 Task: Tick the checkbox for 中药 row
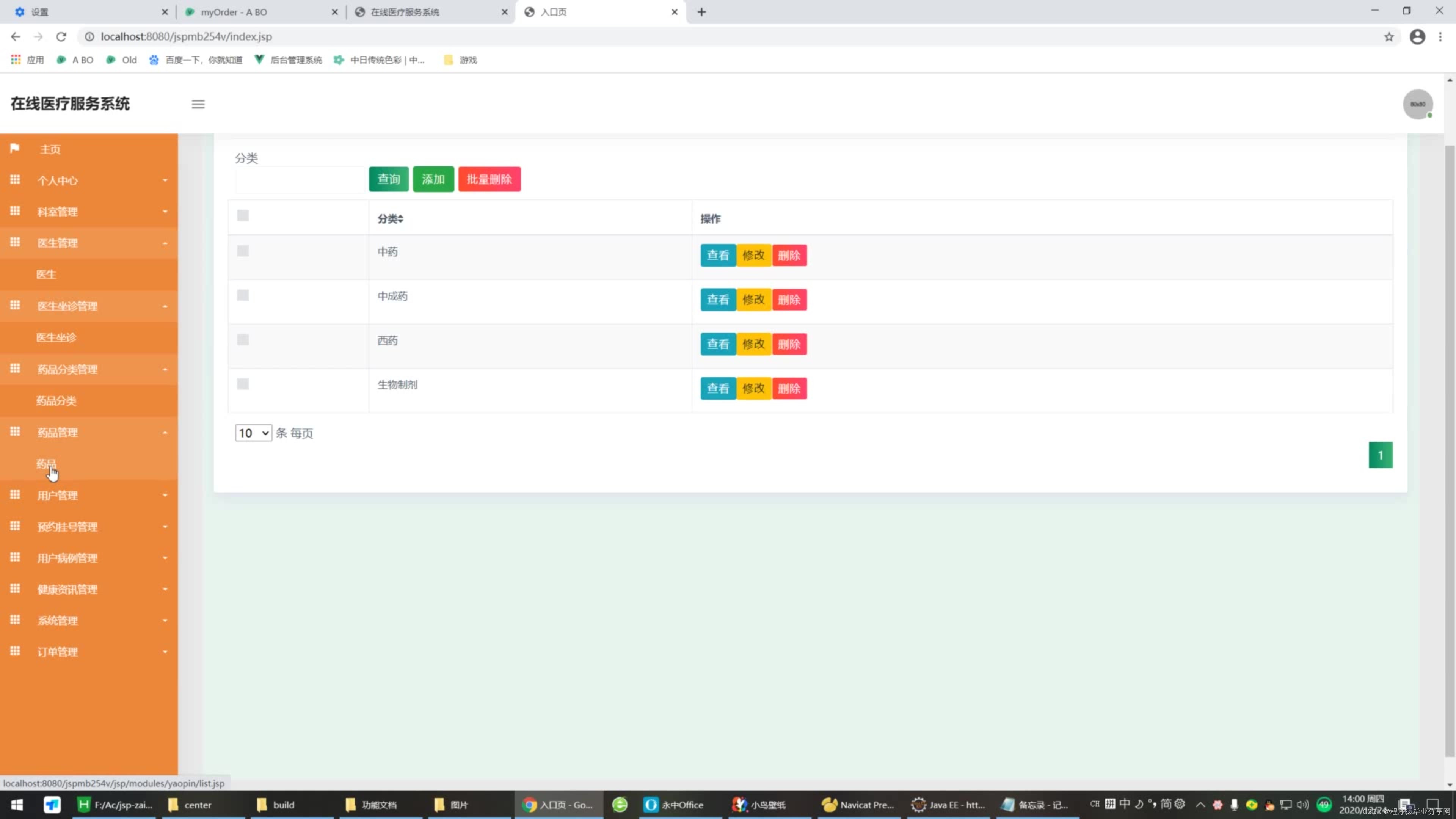pos(243,251)
